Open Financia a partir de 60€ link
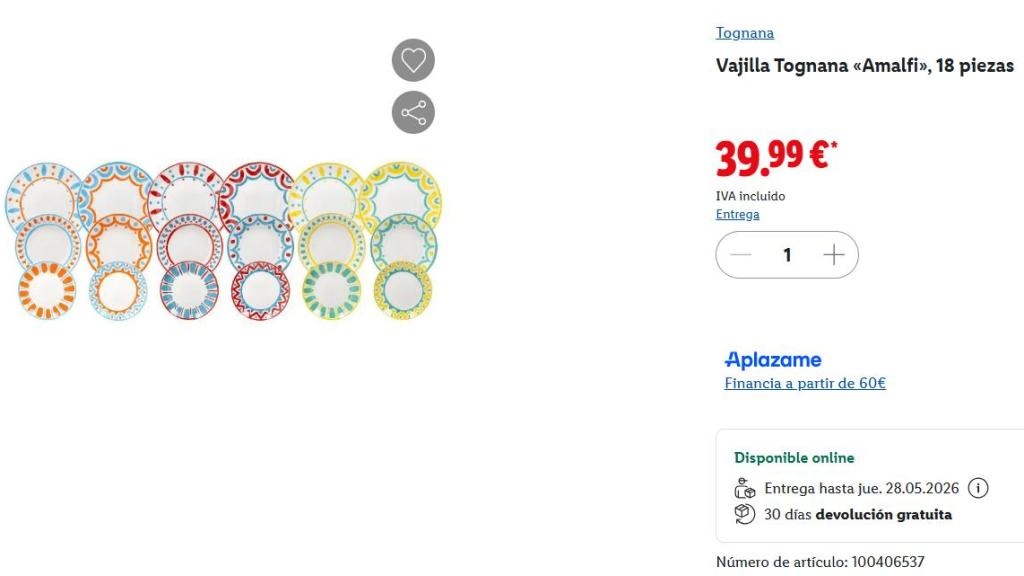This screenshot has width=1024, height=576. 805,383
